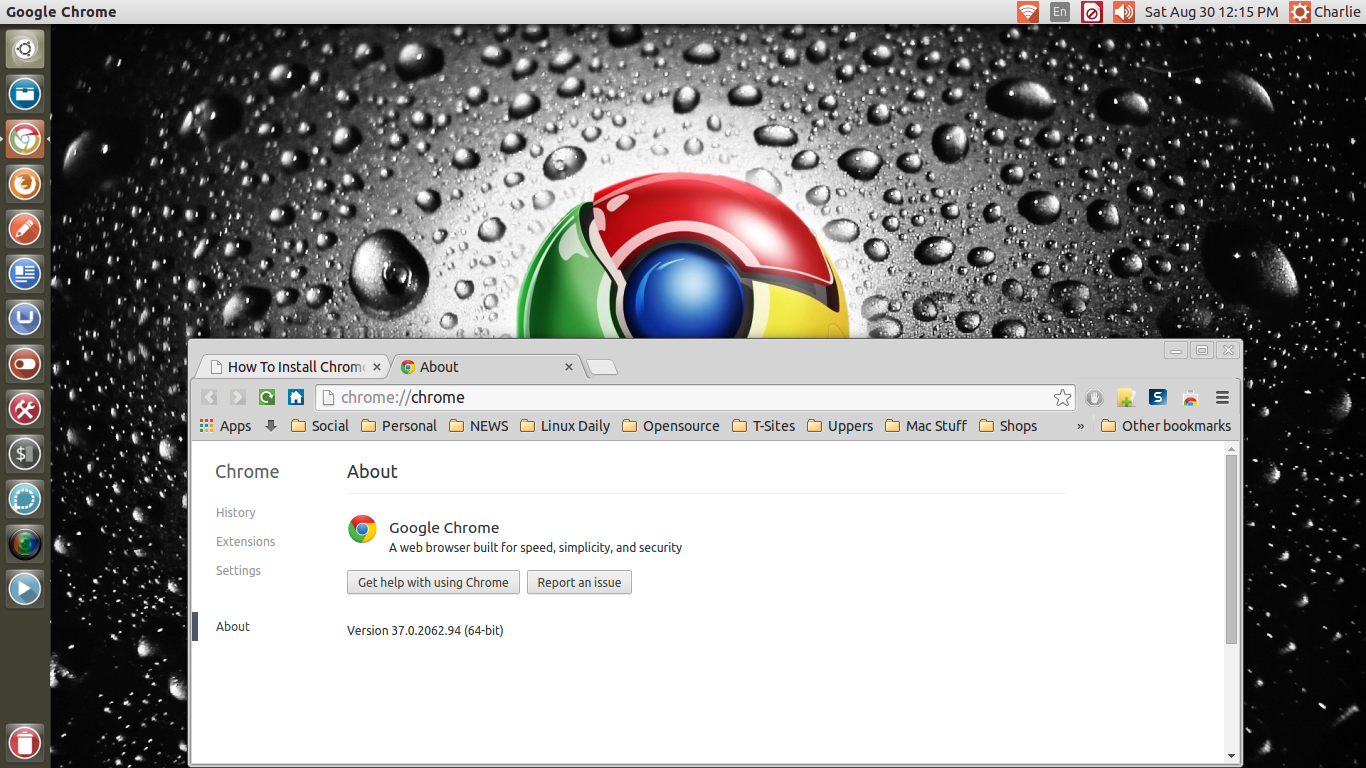The width and height of the screenshot is (1366, 768).
Task: Open the En keyboard layout indicator
Action: pyautogui.click(x=1060, y=12)
